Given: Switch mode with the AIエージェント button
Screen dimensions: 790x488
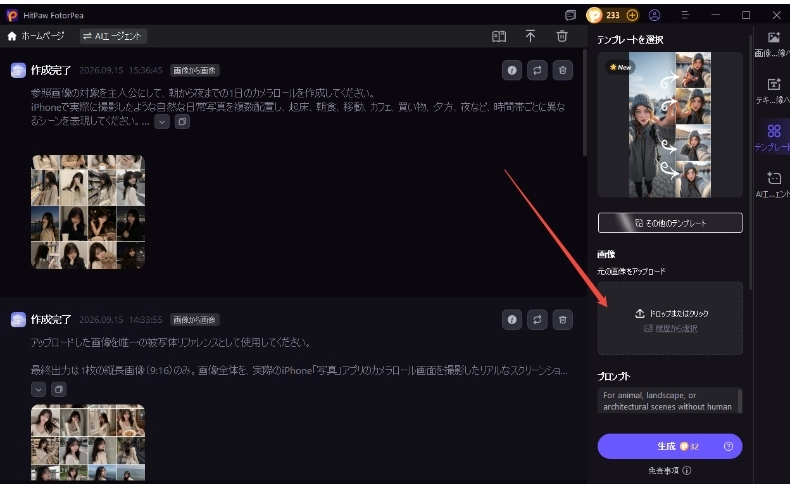Looking at the screenshot, I should [x=113, y=36].
